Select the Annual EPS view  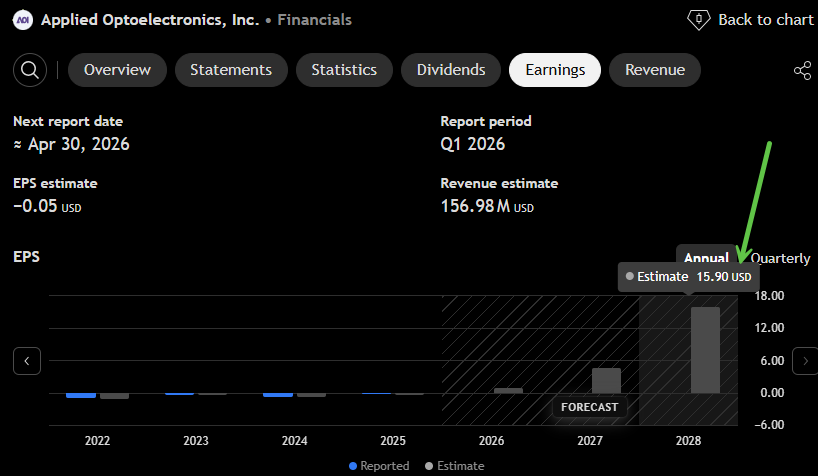click(706, 258)
